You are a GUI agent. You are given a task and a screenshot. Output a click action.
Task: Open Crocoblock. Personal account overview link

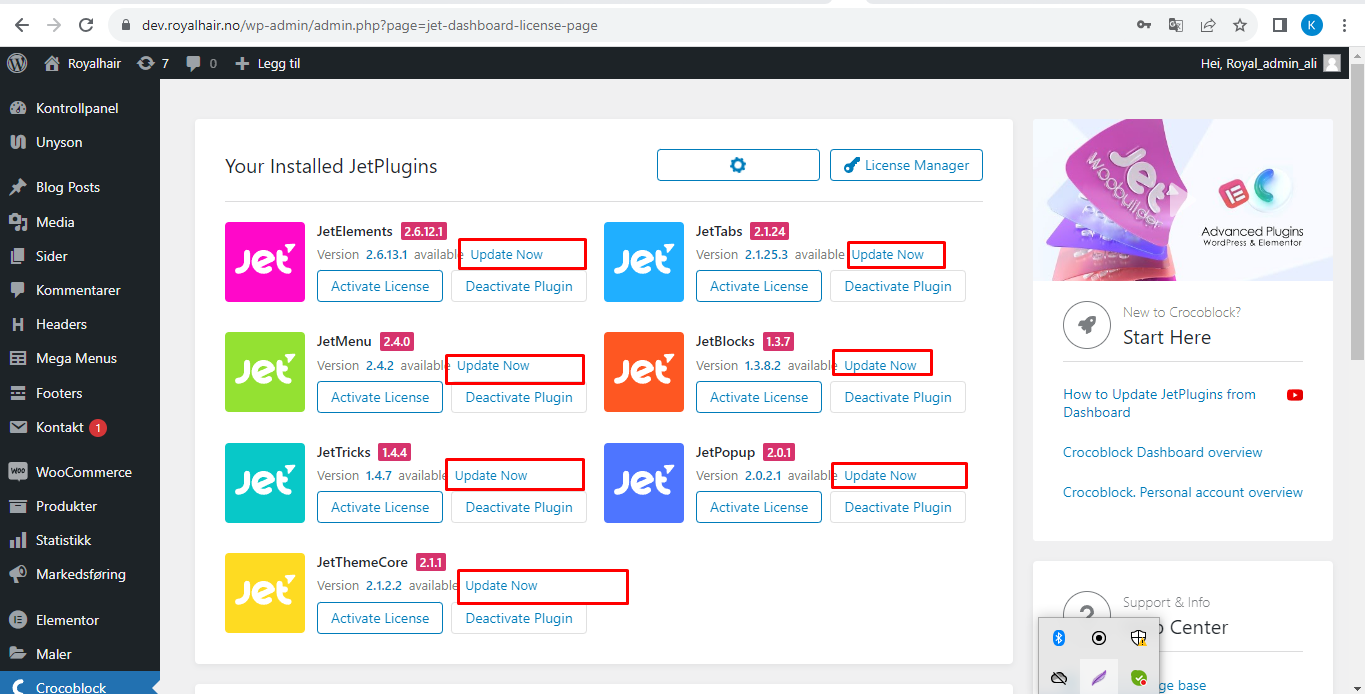point(1183,492)
